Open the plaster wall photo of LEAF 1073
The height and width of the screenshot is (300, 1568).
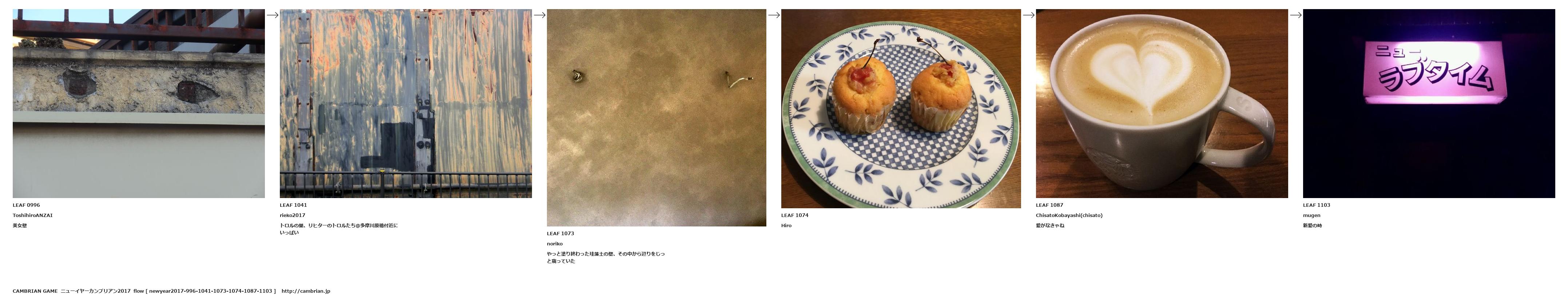point(656,118)
